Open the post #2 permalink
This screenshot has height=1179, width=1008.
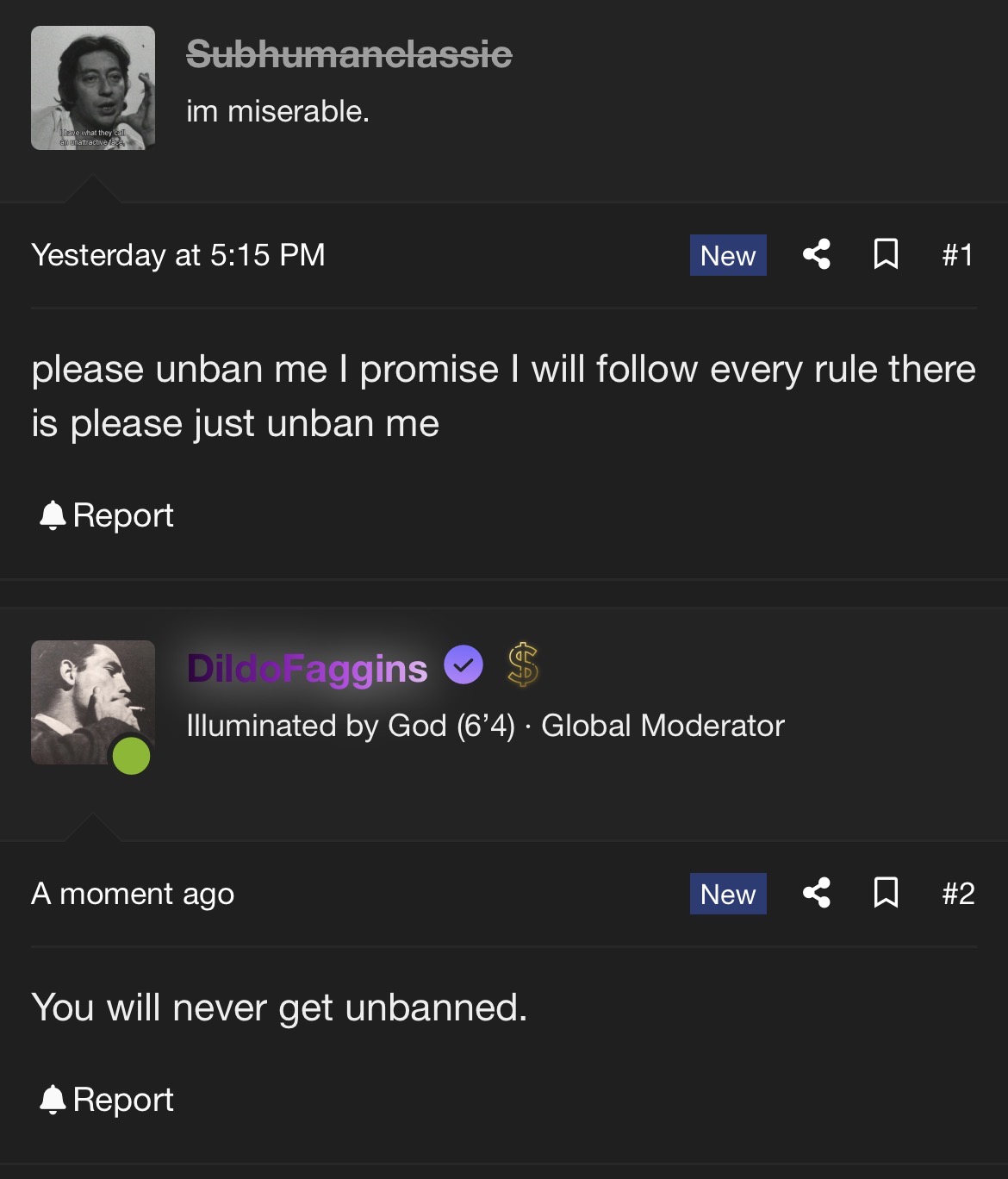958,894
